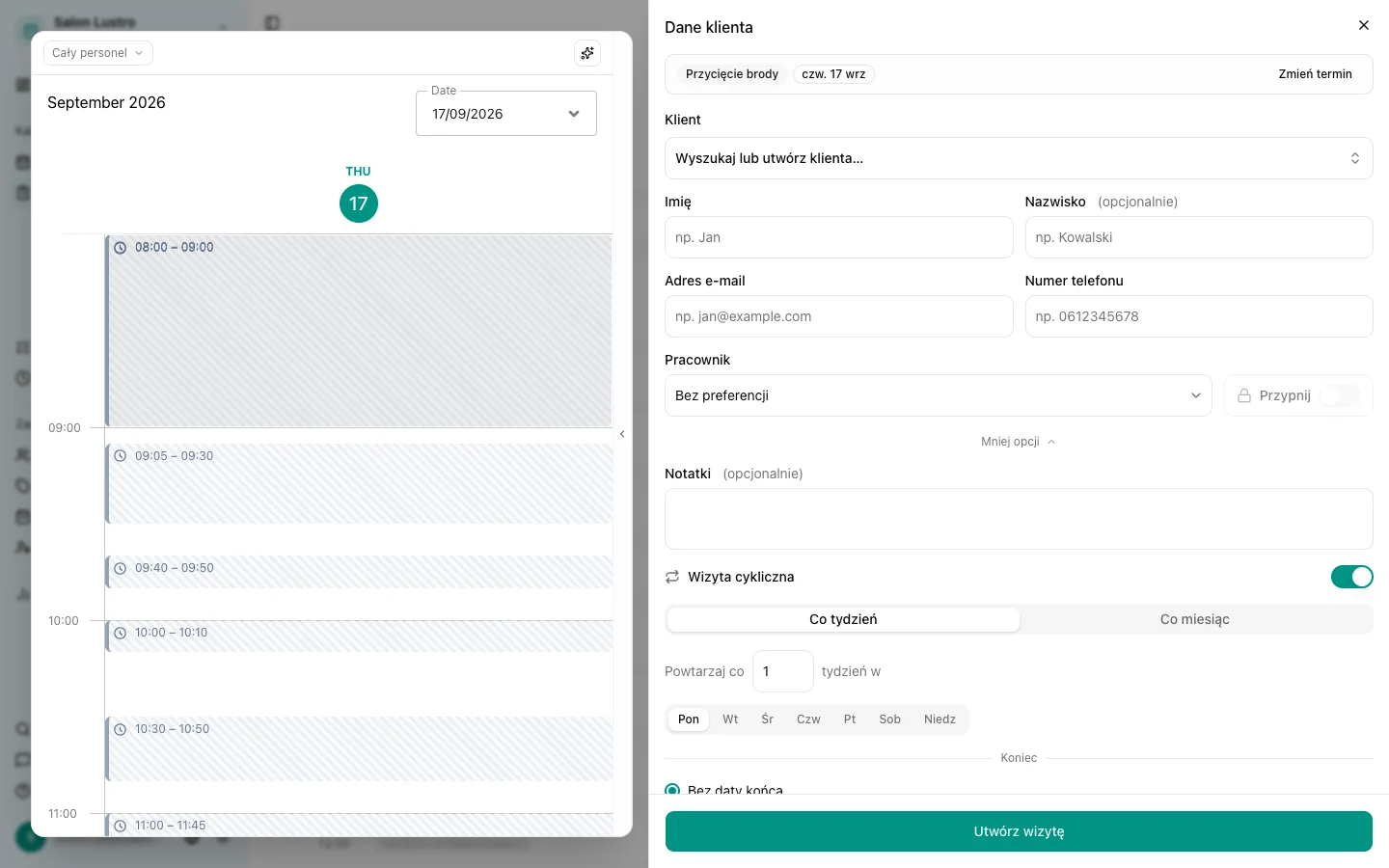Open the Pracownik dropdown Bez preferencji

pyautogui.click(x=939, y=395)
